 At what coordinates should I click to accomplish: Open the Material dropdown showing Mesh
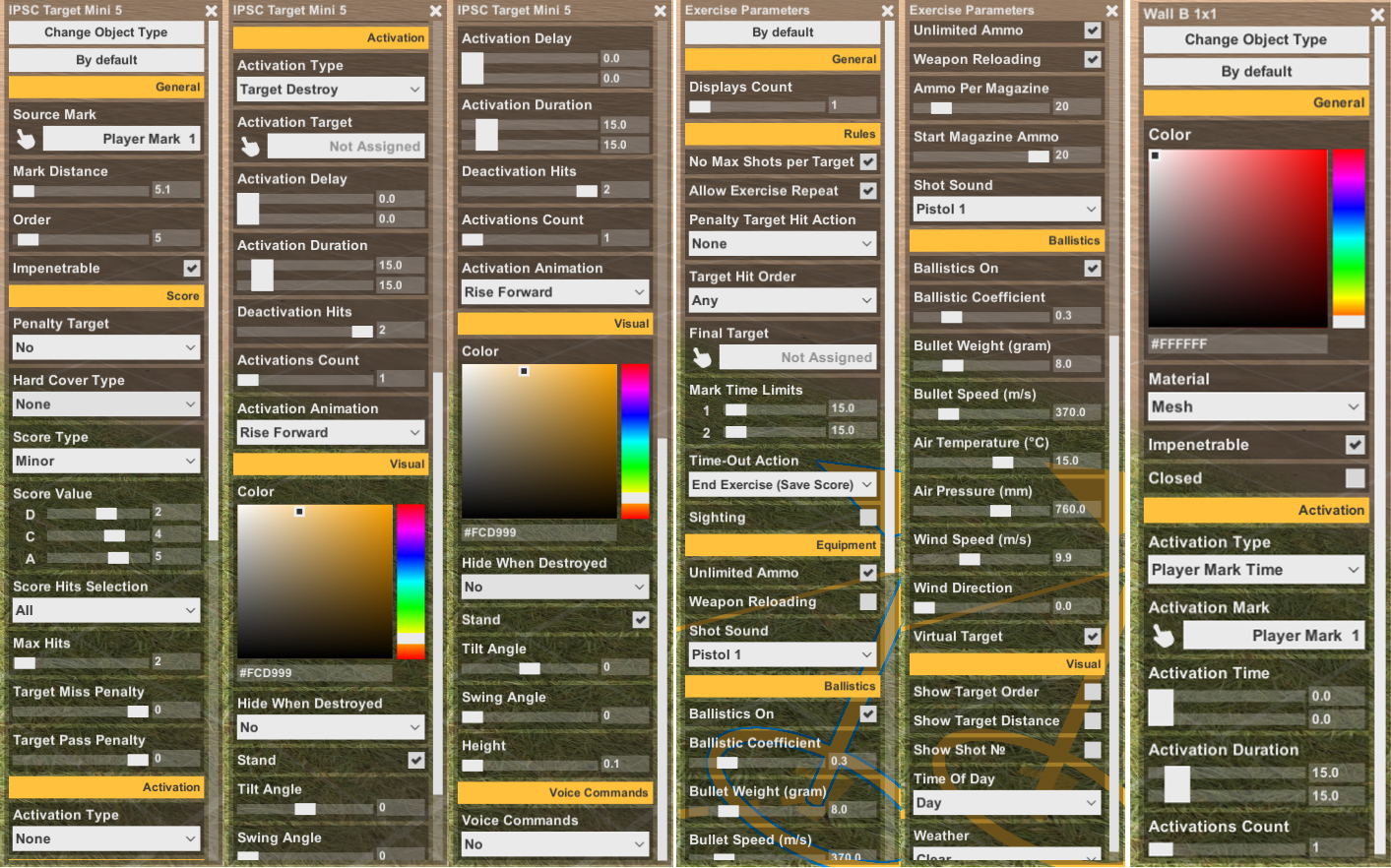pyautogui.click(x=1256, y=406)
